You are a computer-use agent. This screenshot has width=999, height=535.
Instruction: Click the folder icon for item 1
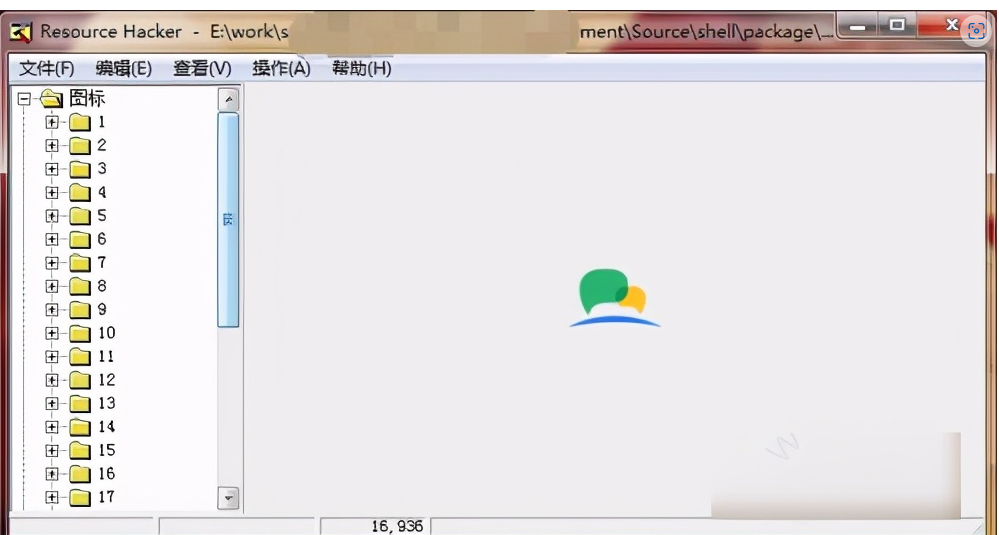pos(80,123)
